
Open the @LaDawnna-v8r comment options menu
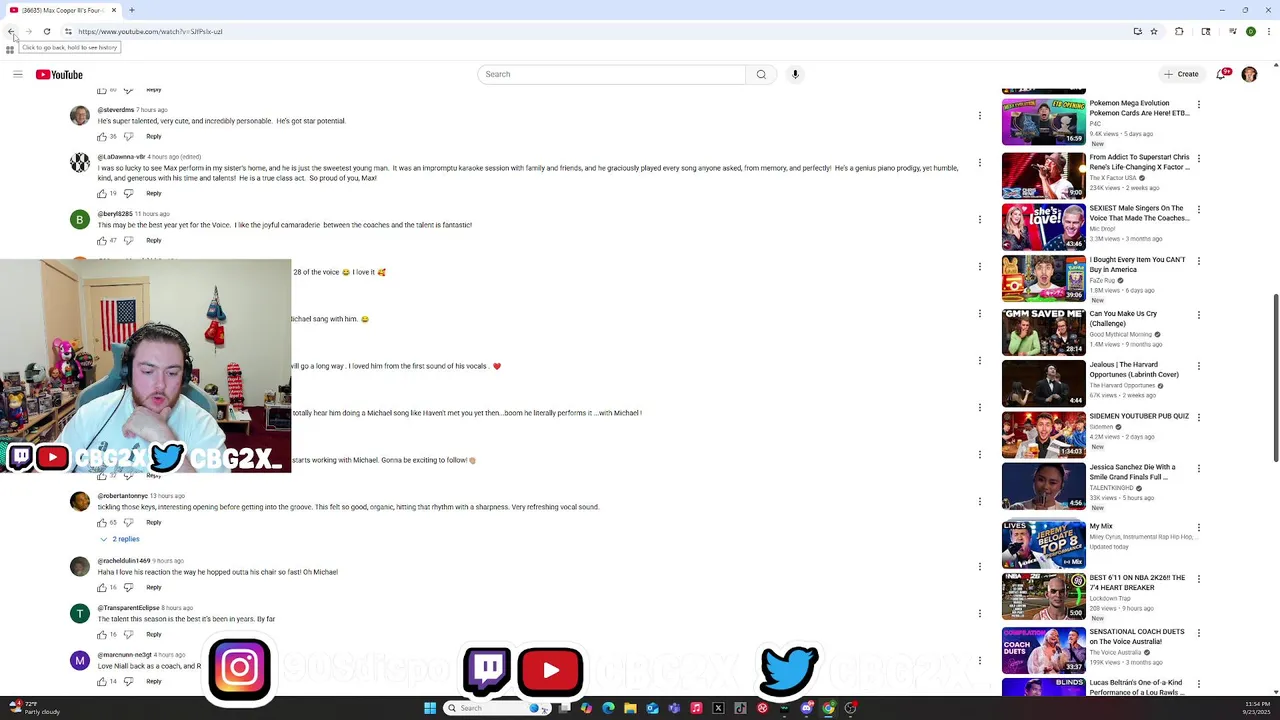[x=979, y=162]
